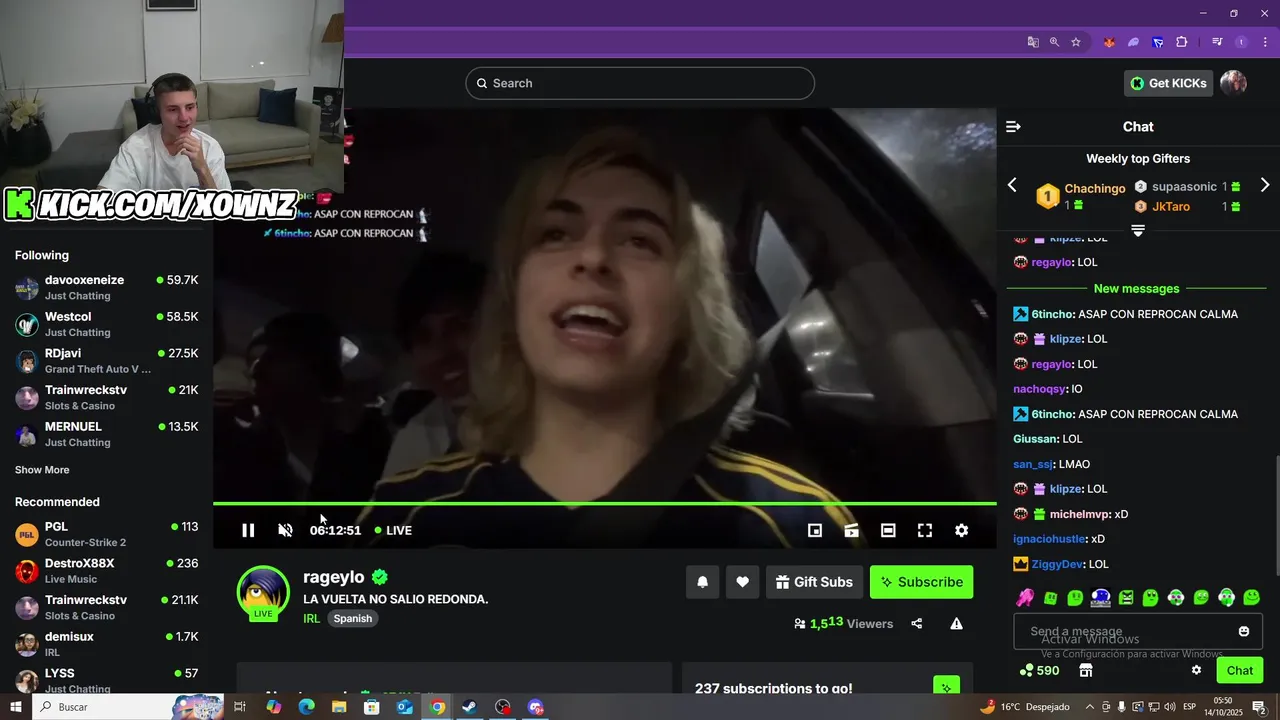
Task: Open media controls in Chrome toolbar
Action: click(x=1217, y=42)
